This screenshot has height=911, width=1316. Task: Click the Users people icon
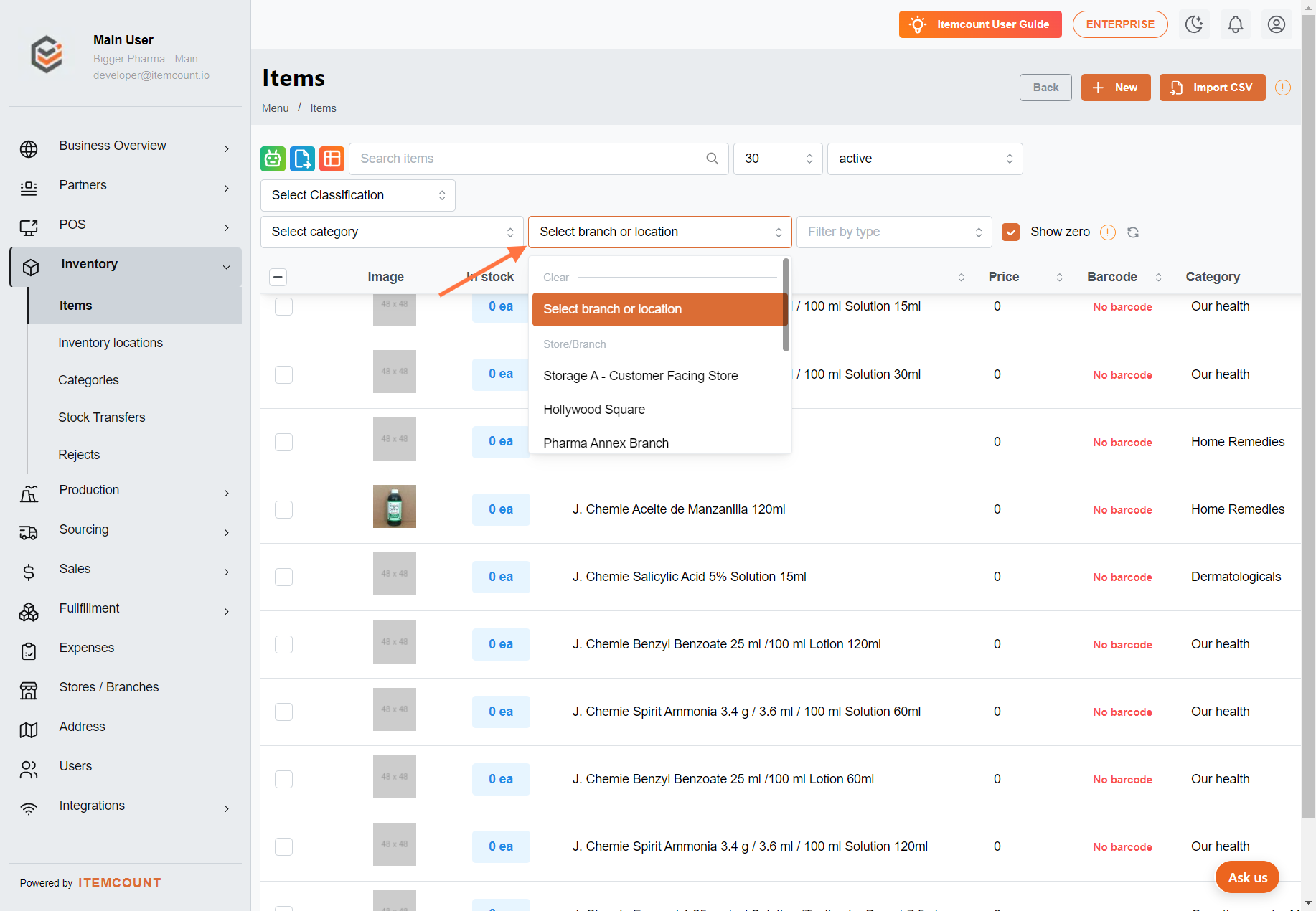(29, 770)
